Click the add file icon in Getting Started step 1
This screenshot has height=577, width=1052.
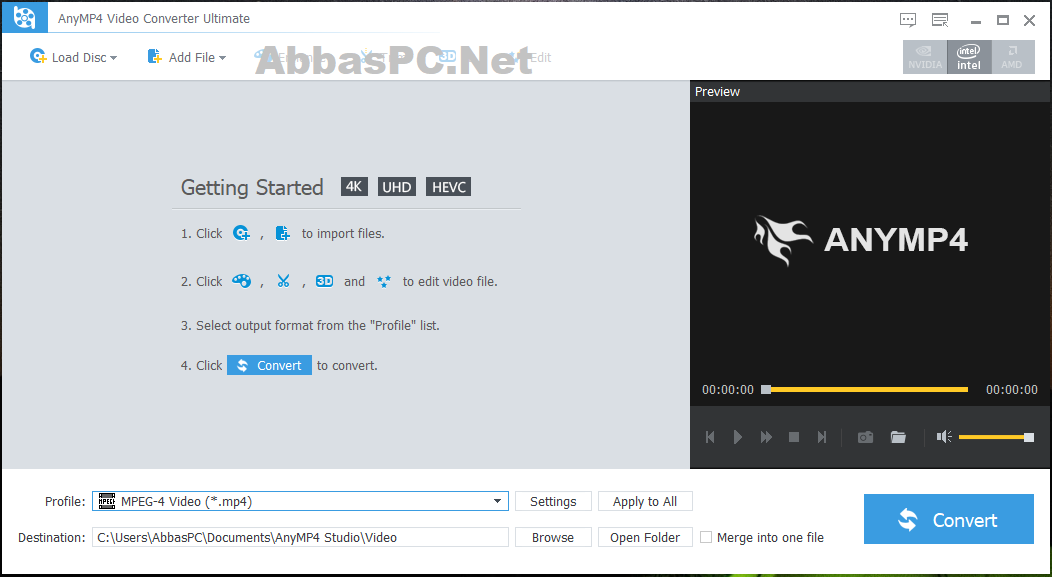282,233
